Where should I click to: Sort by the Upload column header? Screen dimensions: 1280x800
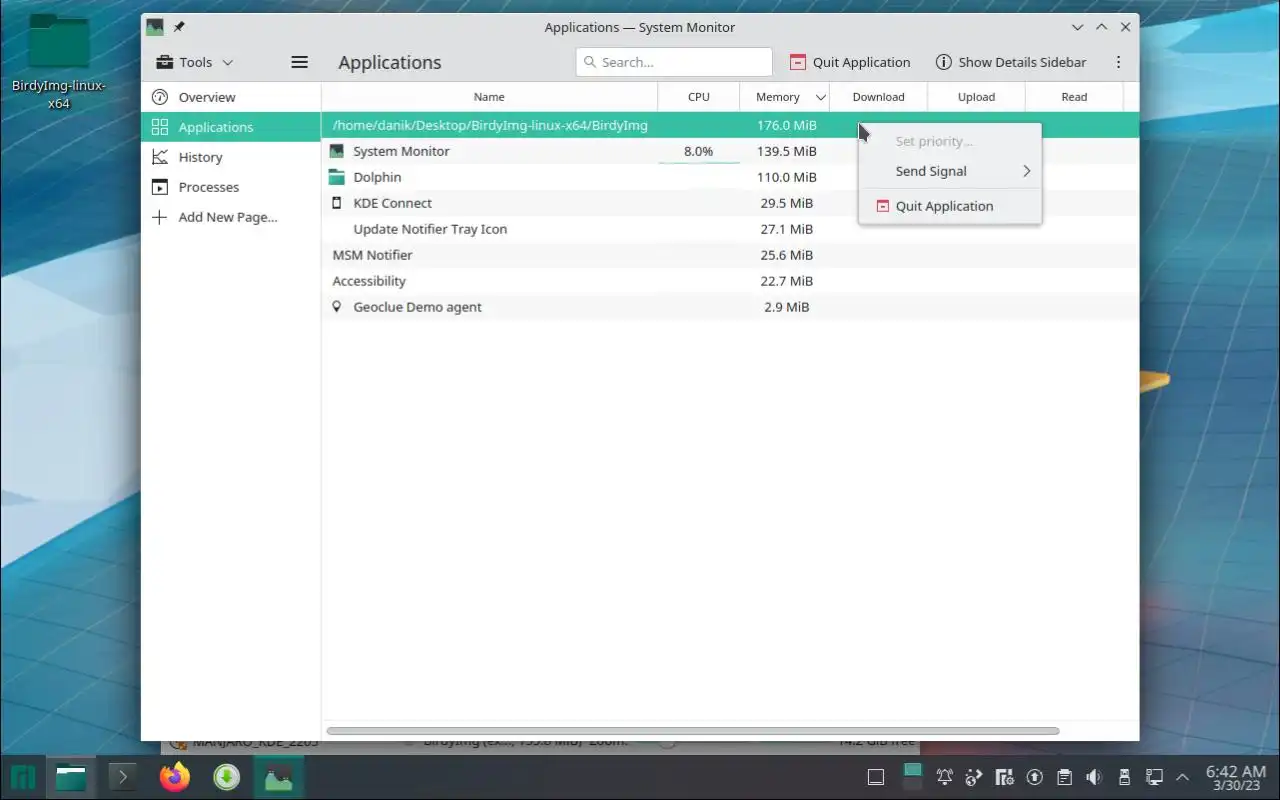pyautogui.click(x=976, y=97)
